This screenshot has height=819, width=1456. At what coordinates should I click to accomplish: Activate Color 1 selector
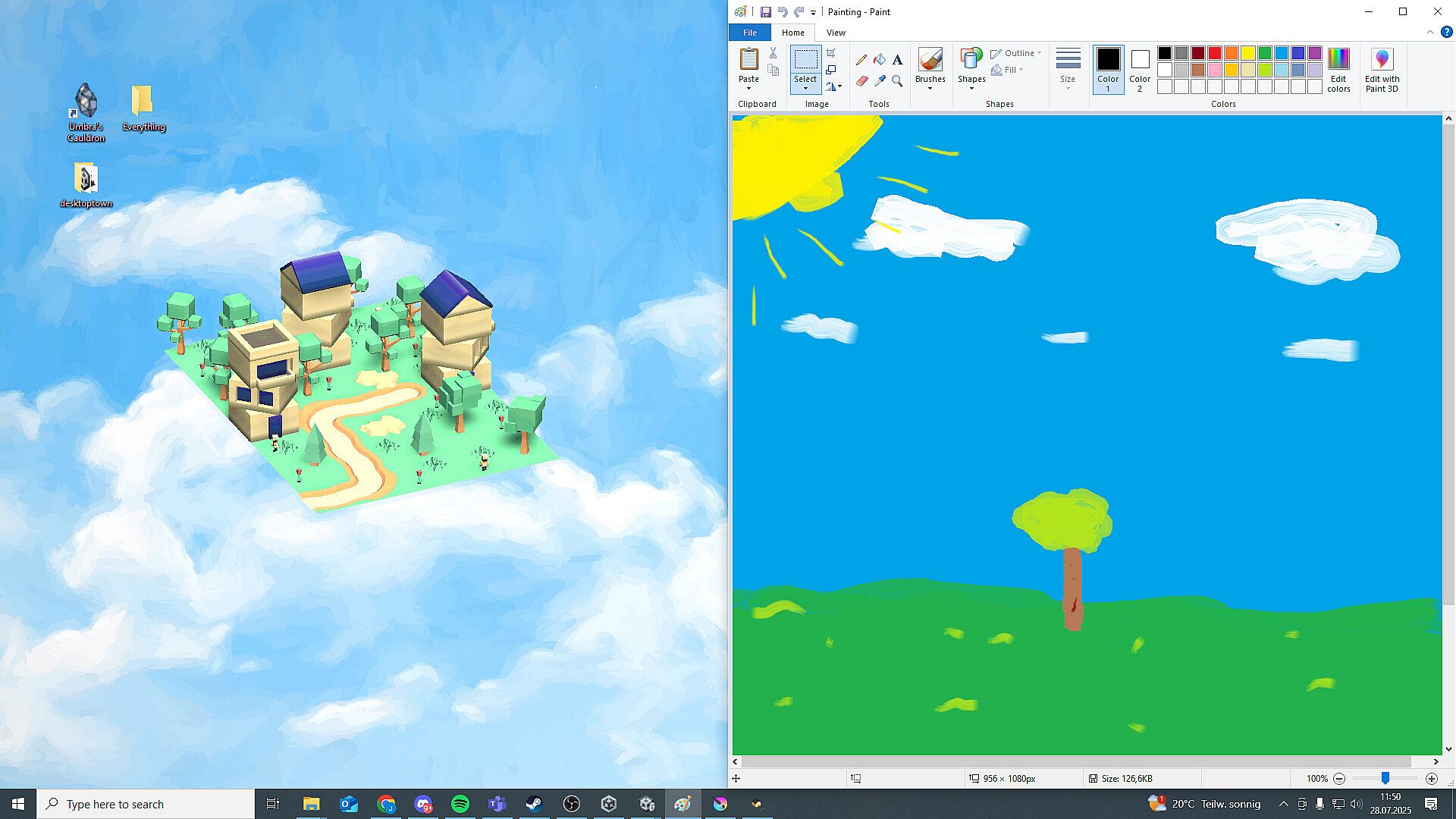click(x=1108, y=69)
